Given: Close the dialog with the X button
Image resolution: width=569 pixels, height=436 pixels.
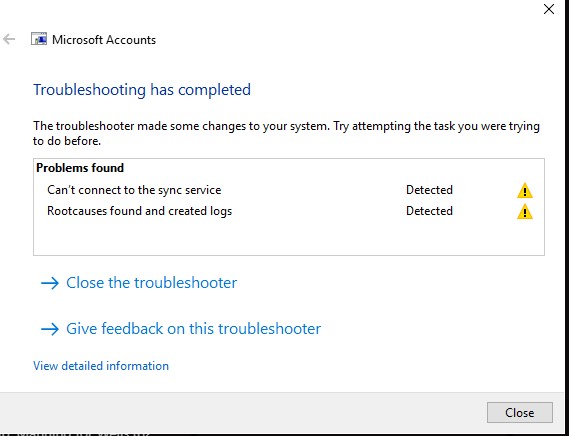Looking at the screenshot, I should tap(549, 9).
